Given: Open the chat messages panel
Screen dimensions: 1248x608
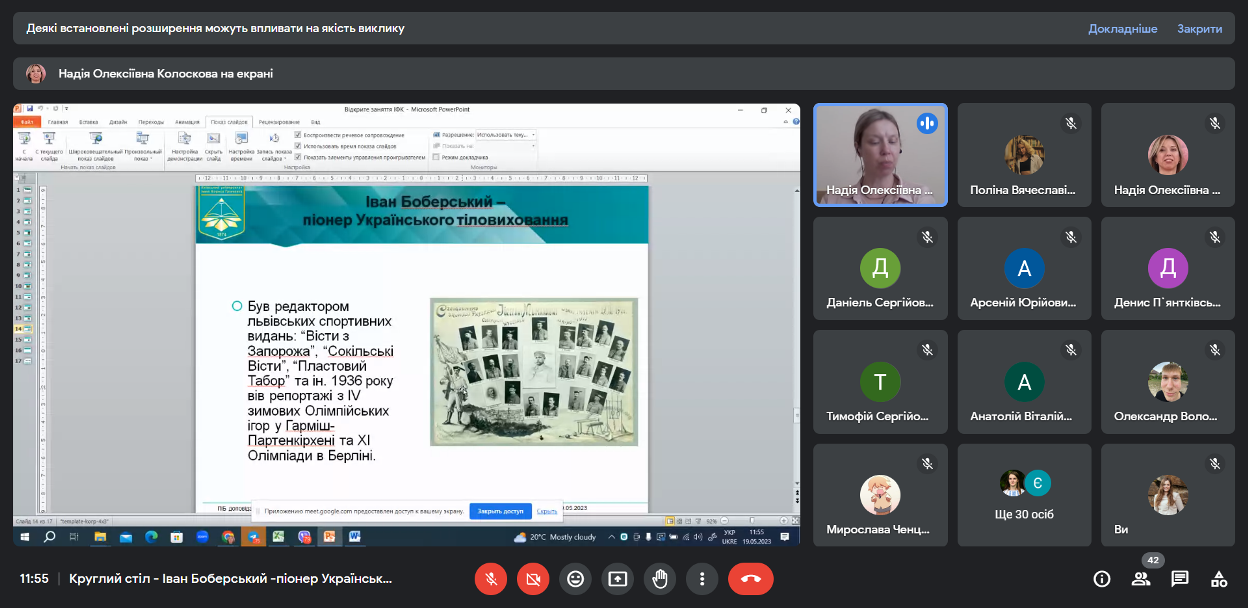Looking at the screenshot, I should pyautogui.click(x=1180, y=578).
